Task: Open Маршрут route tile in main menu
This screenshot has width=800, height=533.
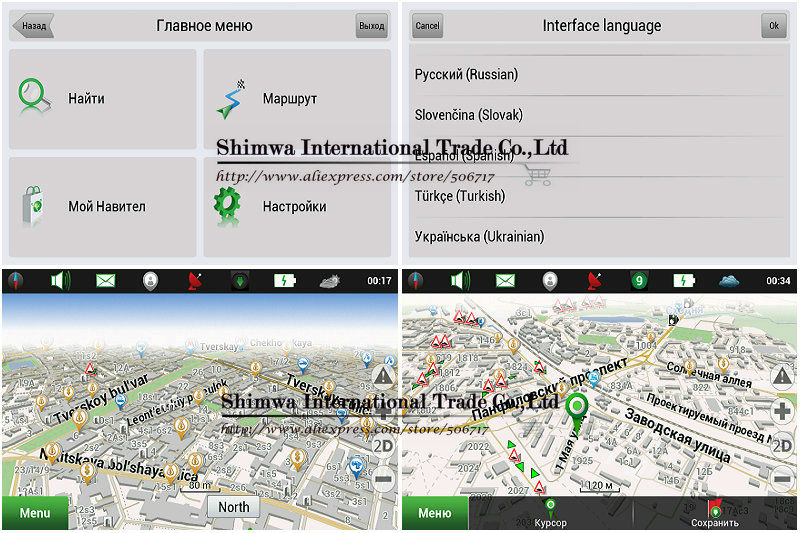Action: [297, 99]
